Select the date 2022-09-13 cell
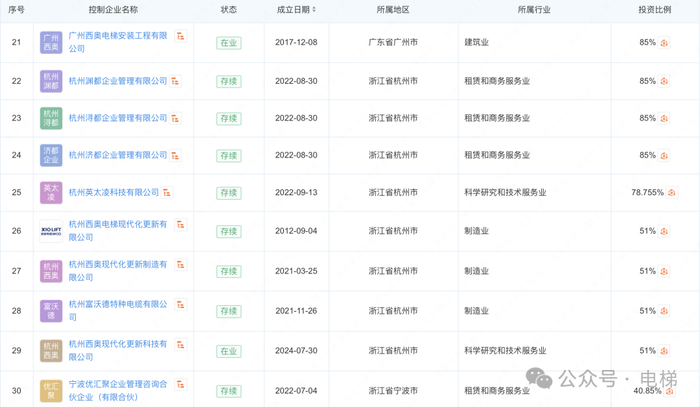 296,192
